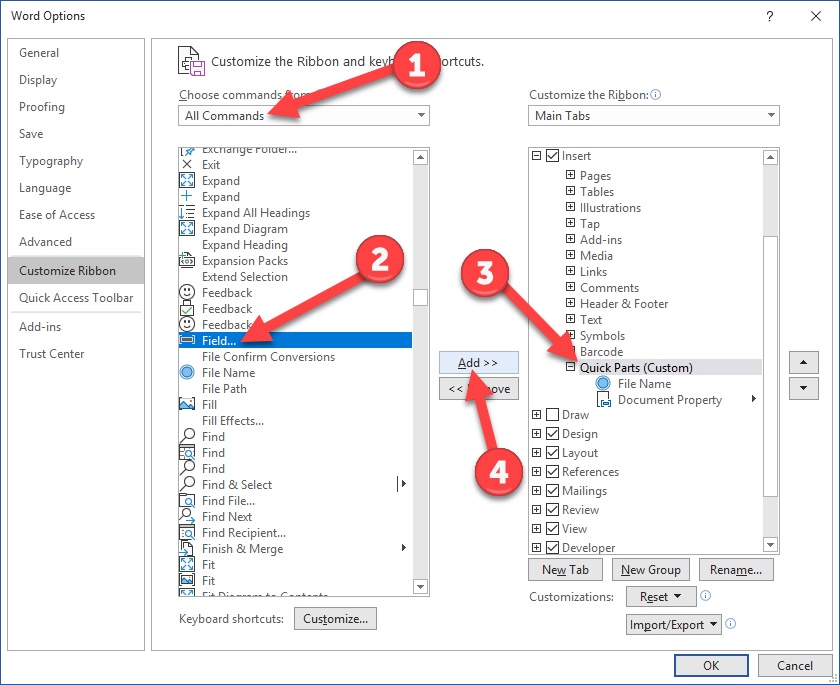This screenshot has height=685, width=840.
Task: Click the Find Next command icon
Action: 187,516
